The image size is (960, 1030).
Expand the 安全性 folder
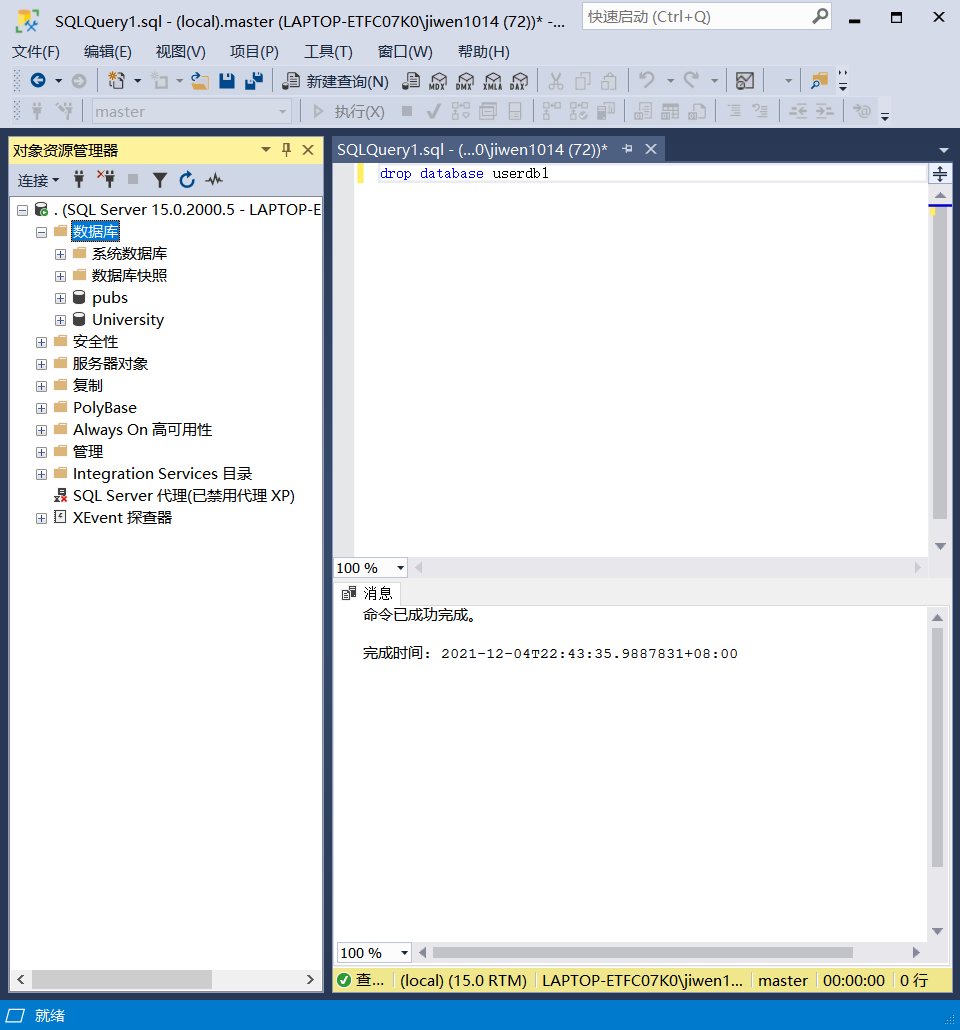pos(41,342)
